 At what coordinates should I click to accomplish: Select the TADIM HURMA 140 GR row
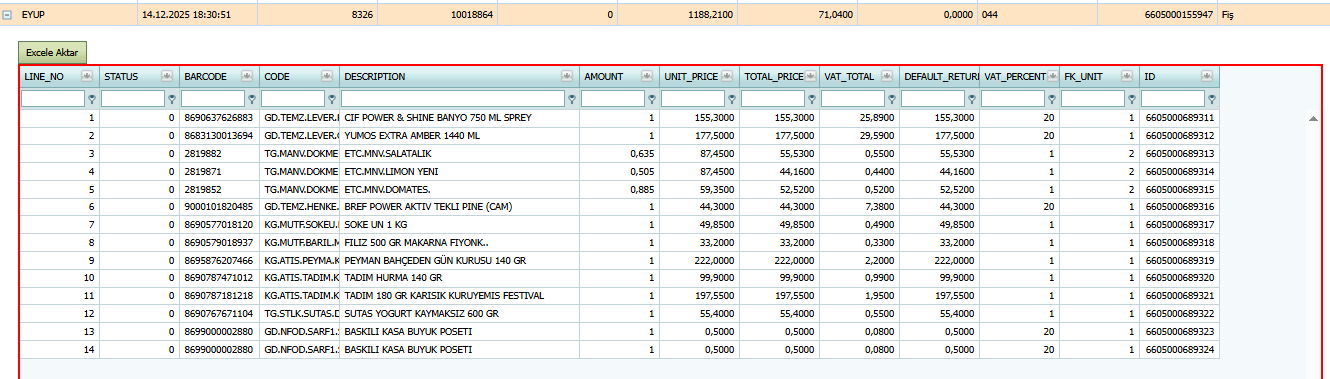[619, 277]
